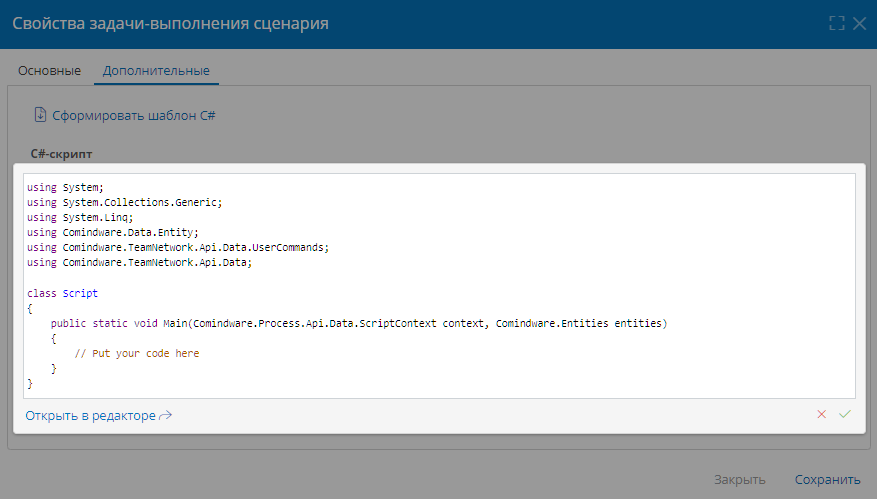Click the 'using Comindware.Data.Entity;' line
The image size is (877, 499).
[x=112, y=233]
